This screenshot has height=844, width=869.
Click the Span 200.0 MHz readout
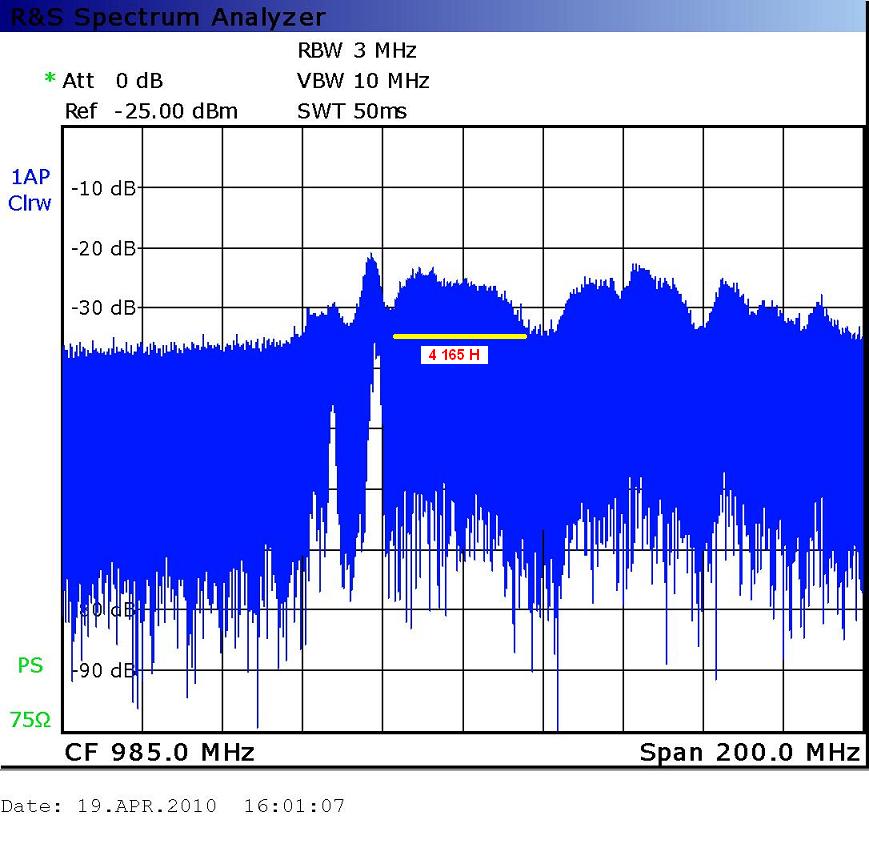tap(749, 752)
